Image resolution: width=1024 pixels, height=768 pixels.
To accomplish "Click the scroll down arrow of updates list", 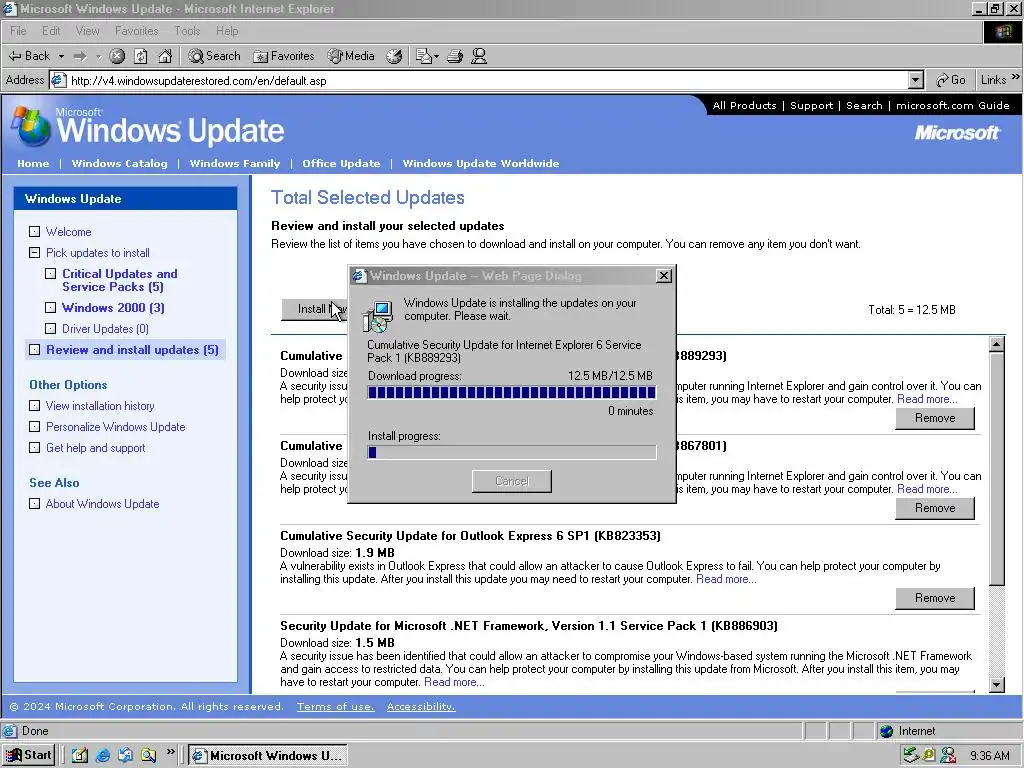I will tap(996, 684).
